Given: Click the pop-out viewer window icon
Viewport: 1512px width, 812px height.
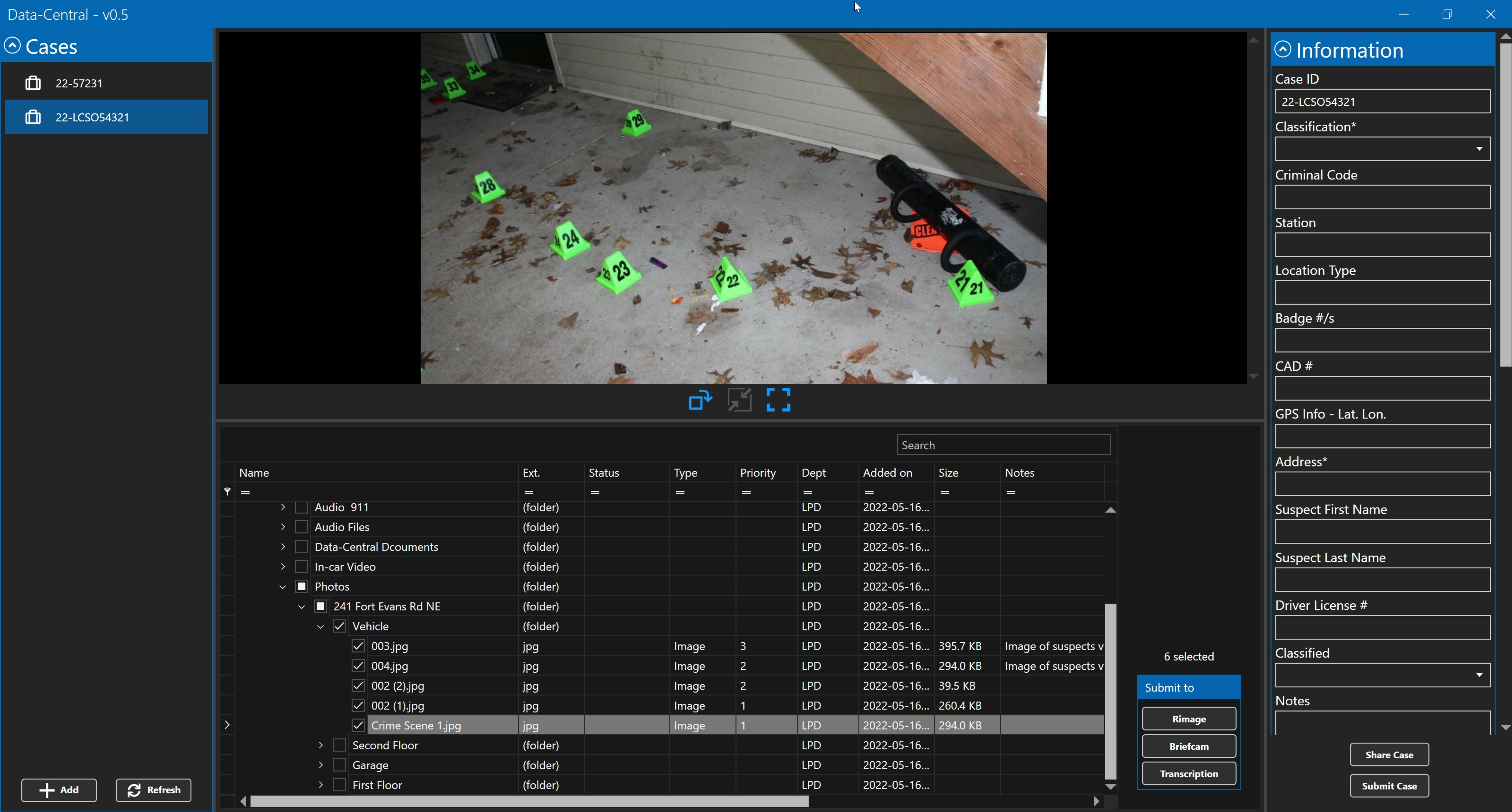Looking at the screenshot, I should [x=700, y=400].
